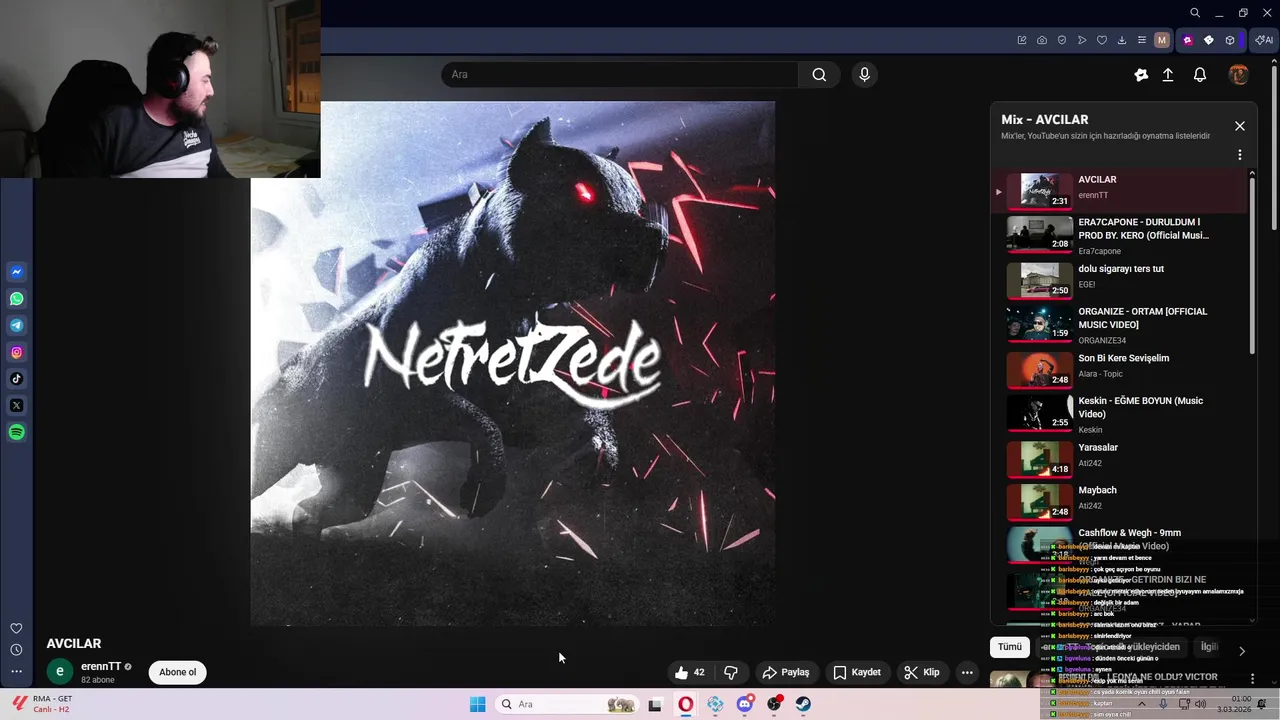Open the Opera downloads icon
This screenshot has width=1280, height=720.
[x=1122, y=40]
